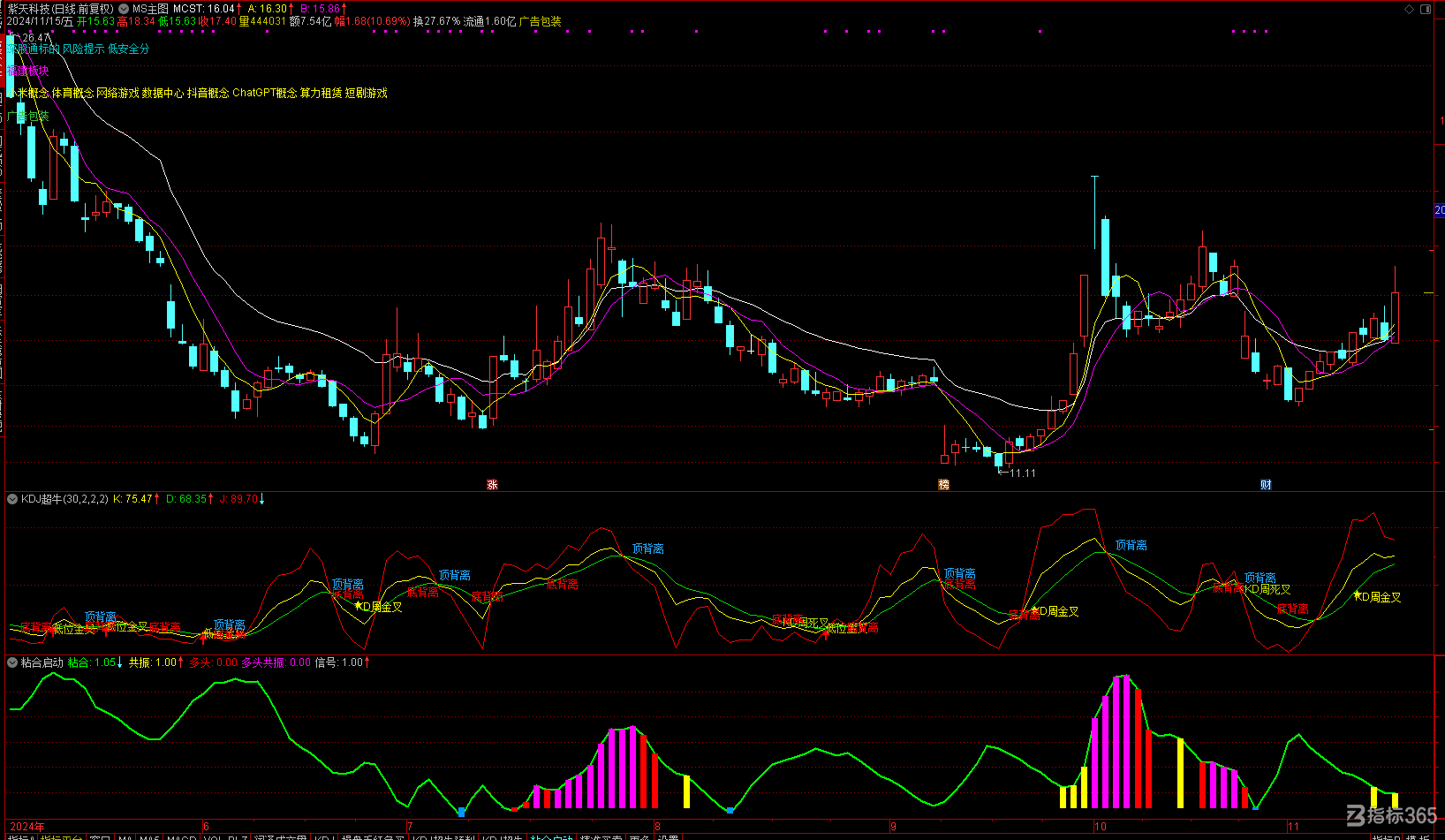
Task: Toggle the side panel icon at top right
Action: 1426,9
